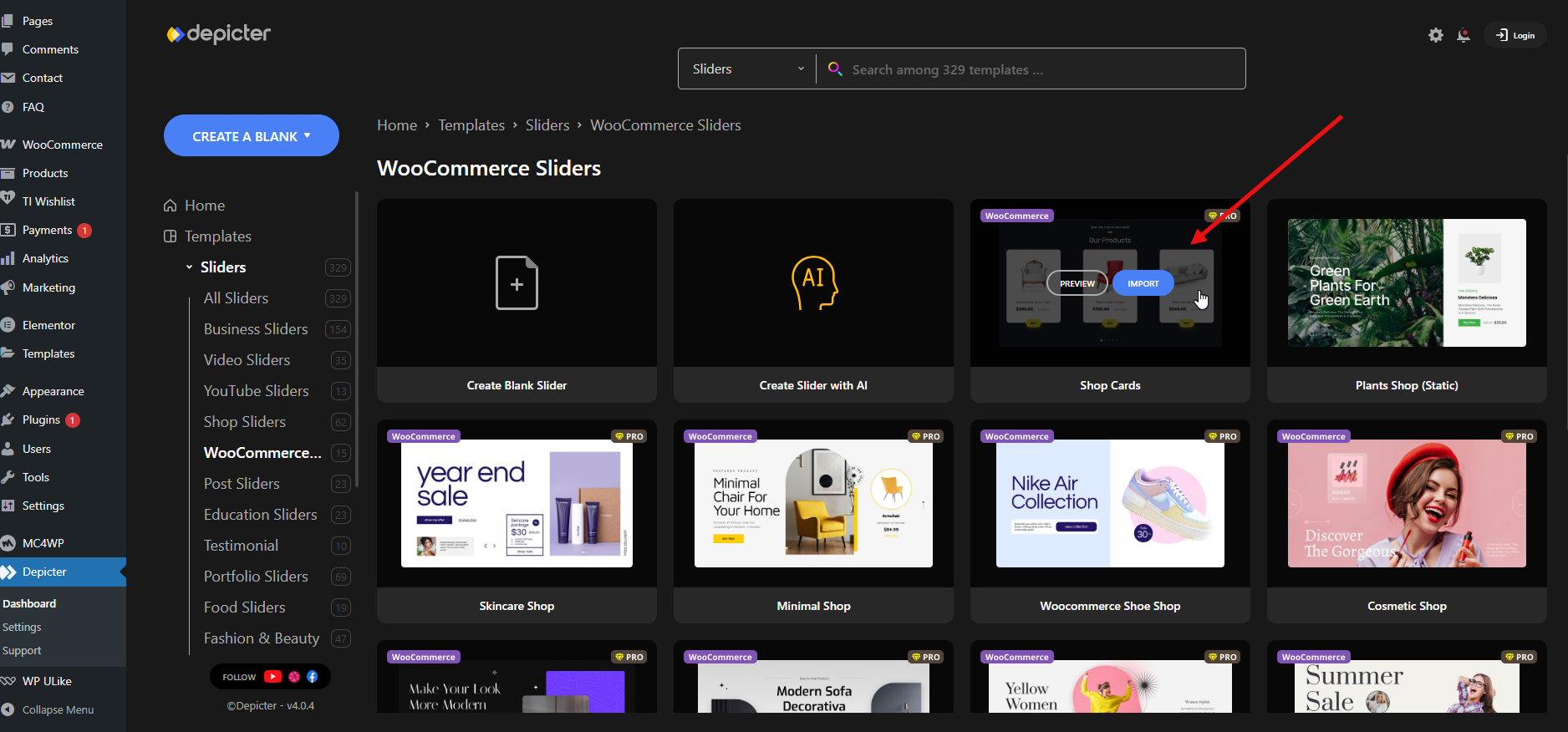Preview the Shop Cards template

click(x=1077, y=283)
